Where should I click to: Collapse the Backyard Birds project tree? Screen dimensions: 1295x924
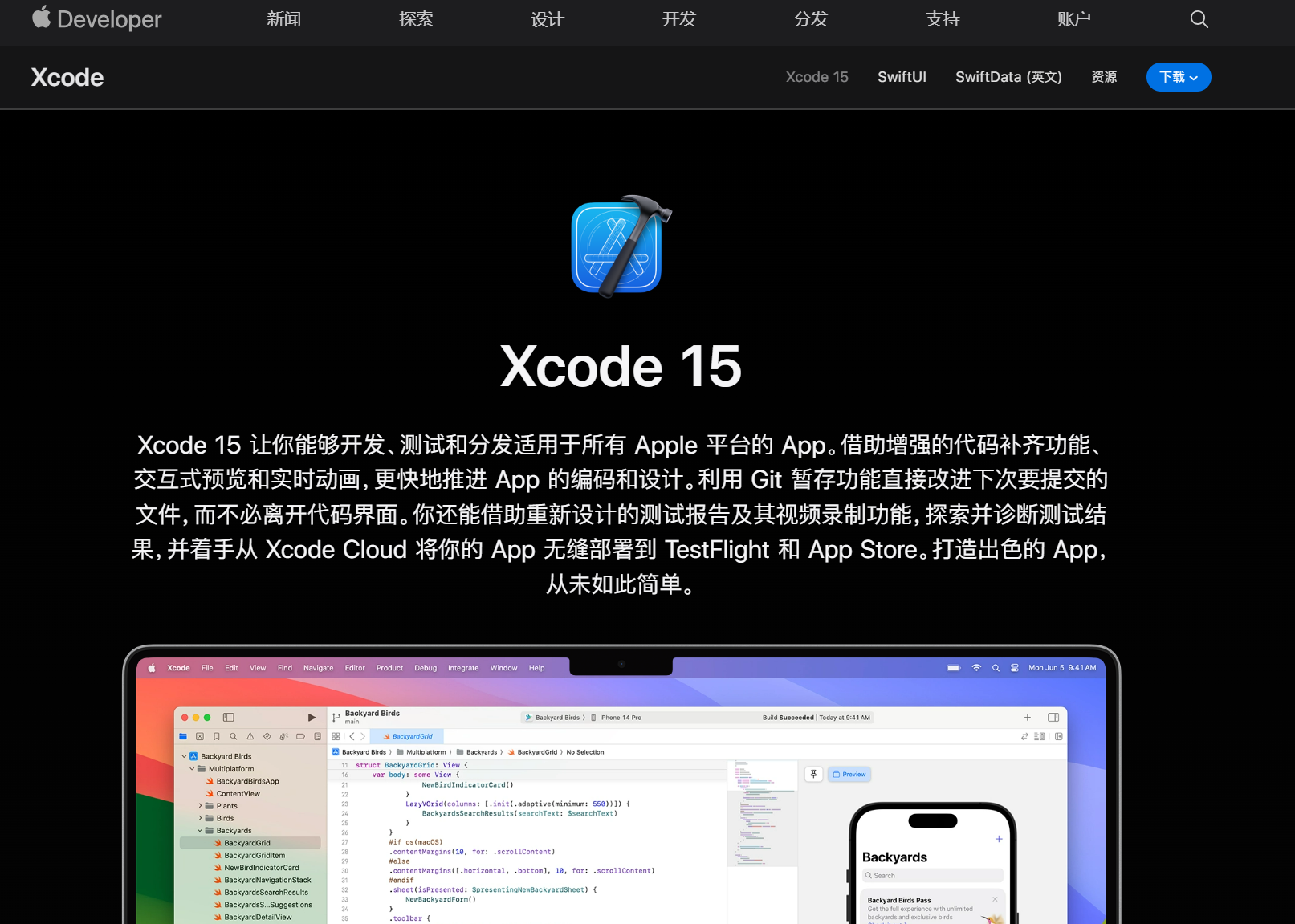click(184, 756)
